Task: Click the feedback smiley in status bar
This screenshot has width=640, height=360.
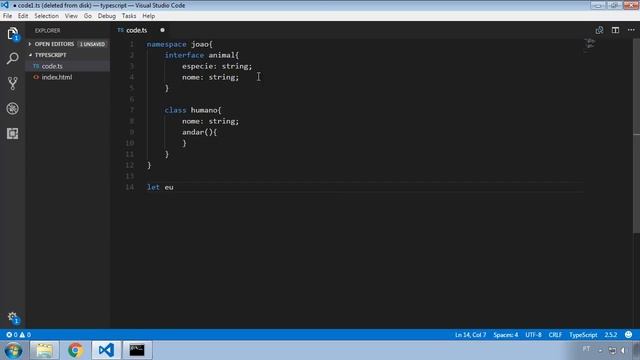Action: [629, 335]
